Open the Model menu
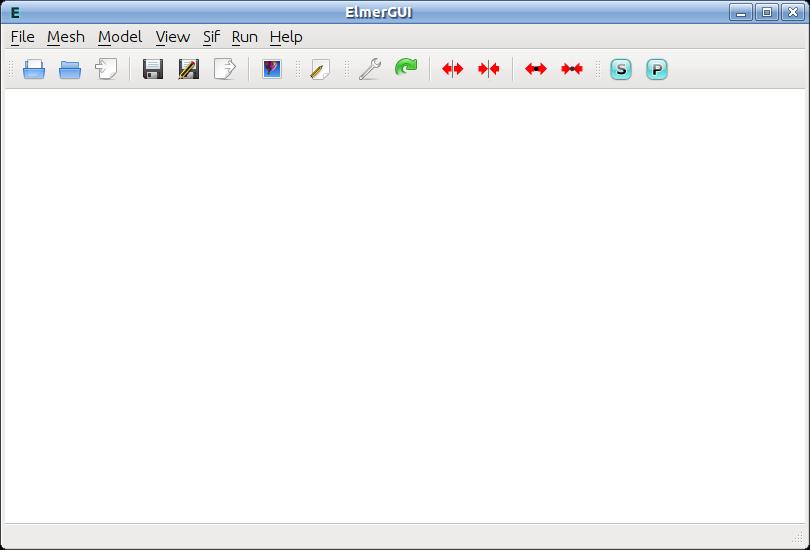This screenshot has width=810, height=550. pyautogui.click(x=120, y=37)
